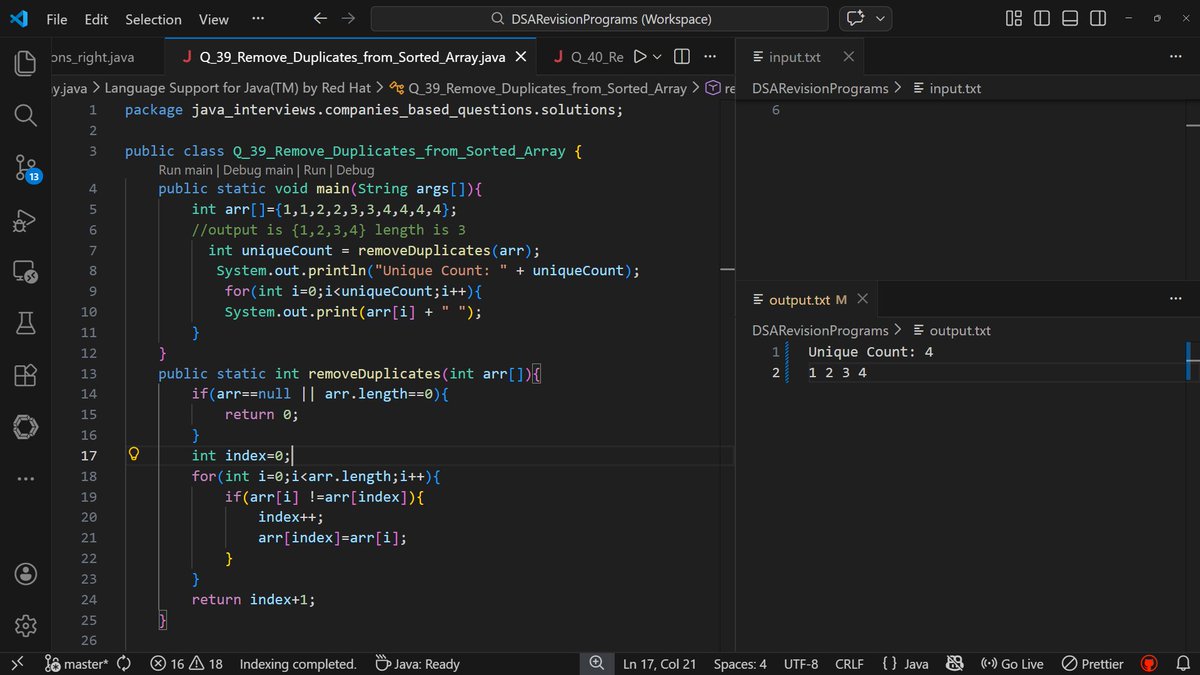This screenshot has width=1200, height=675.
Task: Open the Selection menu
Action: click(153, 19)
